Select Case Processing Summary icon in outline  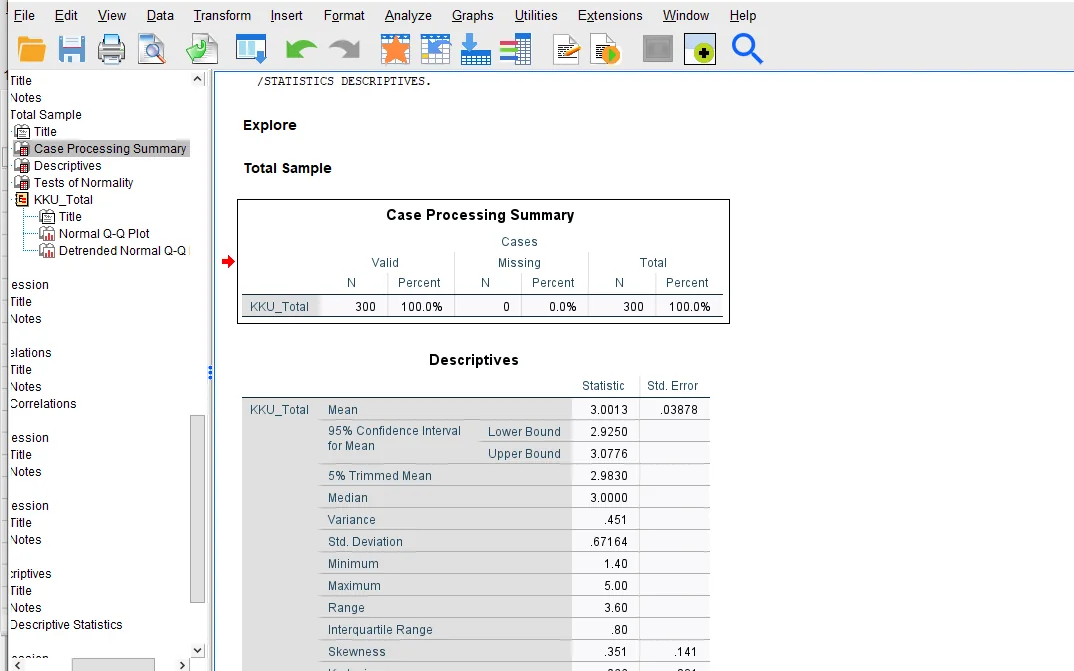(x=22, y=149)
